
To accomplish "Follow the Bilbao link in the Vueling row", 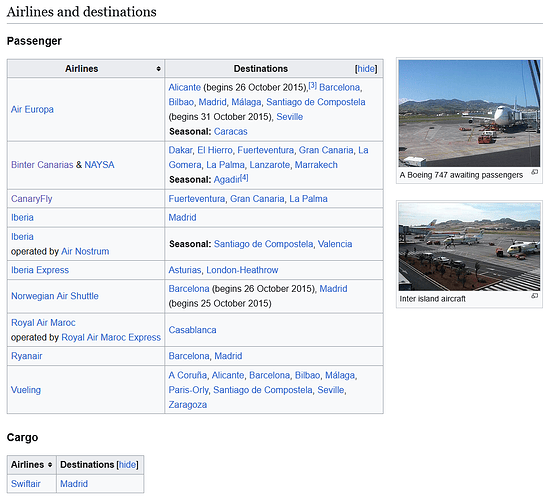I will pyautogui.click(x=308, y=375).
